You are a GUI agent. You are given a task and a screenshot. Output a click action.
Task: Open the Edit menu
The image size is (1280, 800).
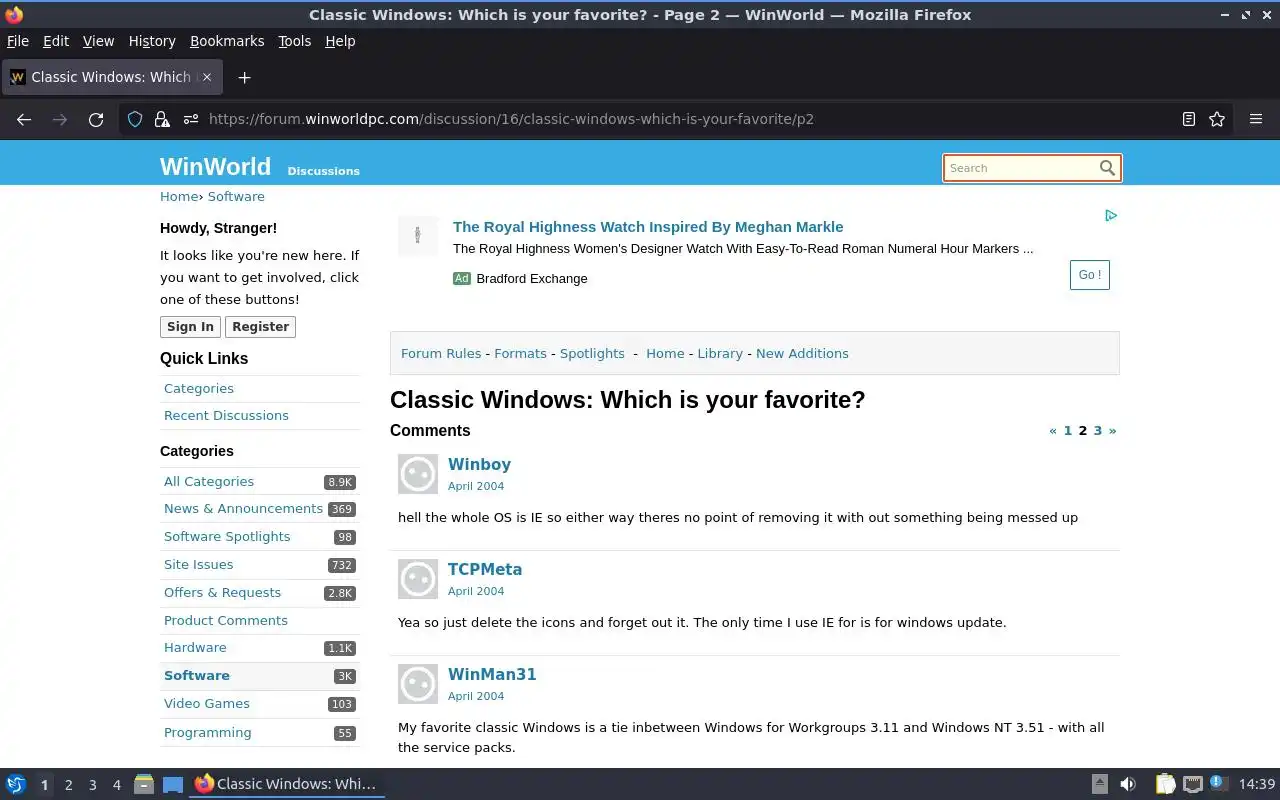point(56,41)
